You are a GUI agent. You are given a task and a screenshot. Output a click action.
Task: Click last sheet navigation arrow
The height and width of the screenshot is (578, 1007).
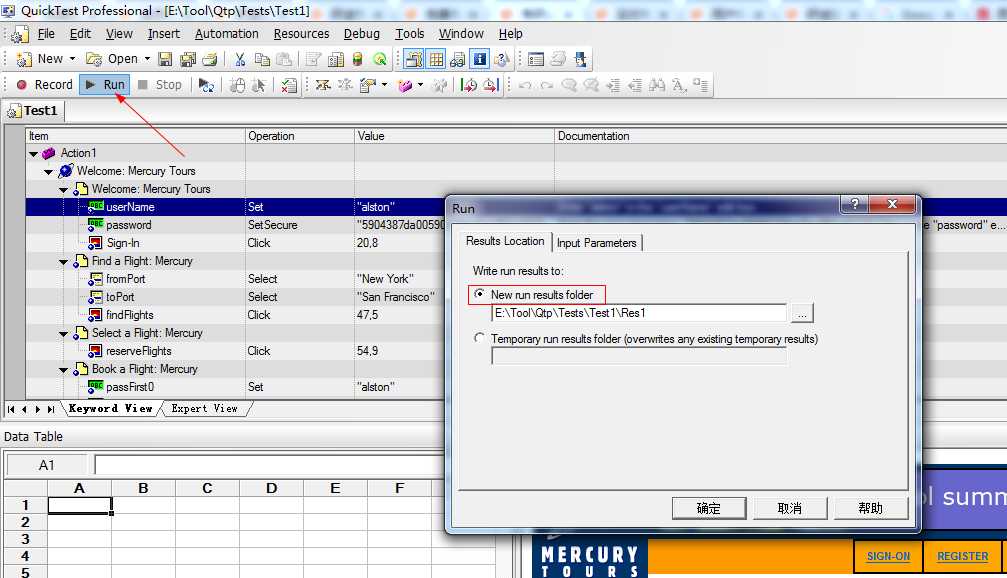point(51,409)
